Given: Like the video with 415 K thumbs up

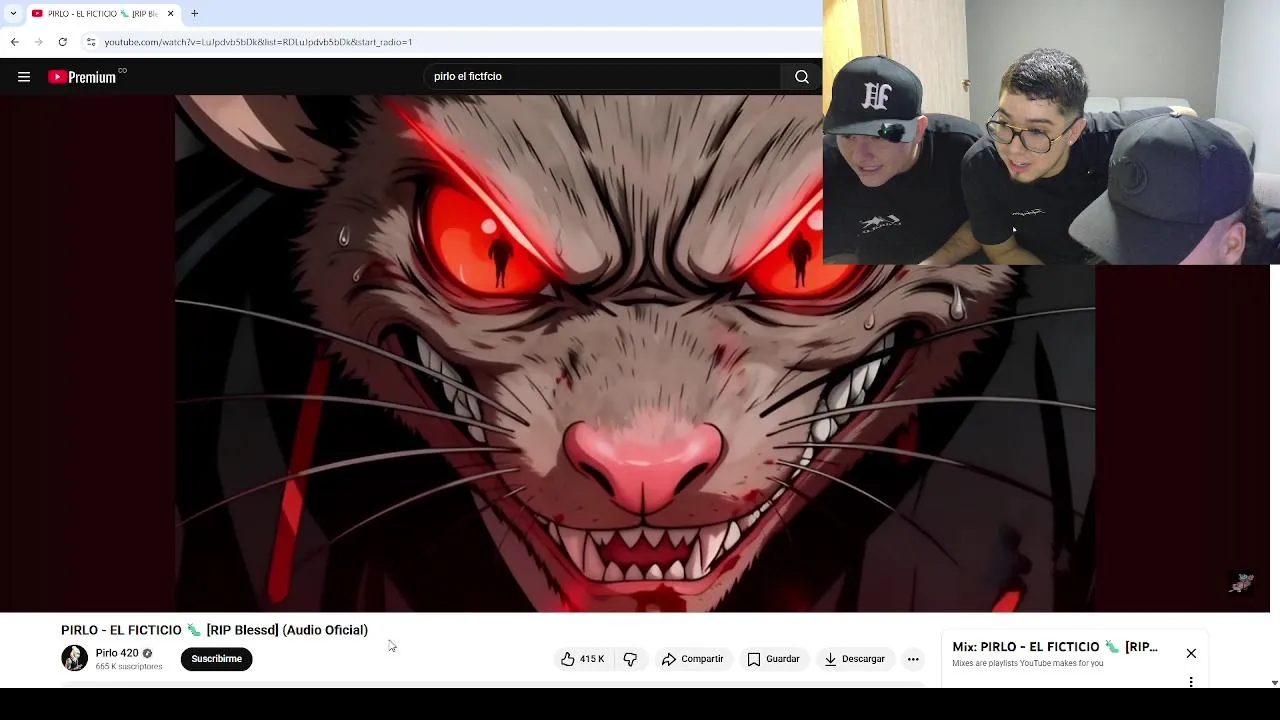Looking at the screenshot, I should pyautogui.click(x=582, y=659).
